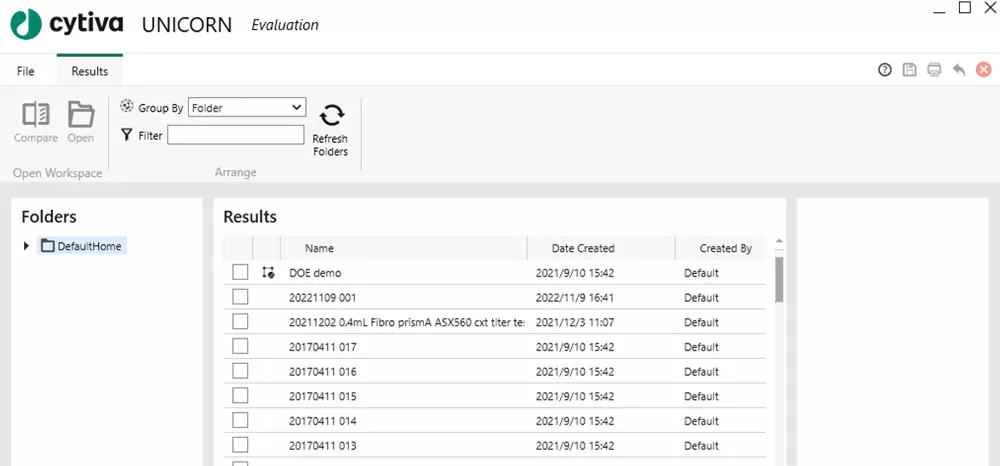Open the Group By dropdown
Screen dimensions: 1000x466
[x=247, y=107]
